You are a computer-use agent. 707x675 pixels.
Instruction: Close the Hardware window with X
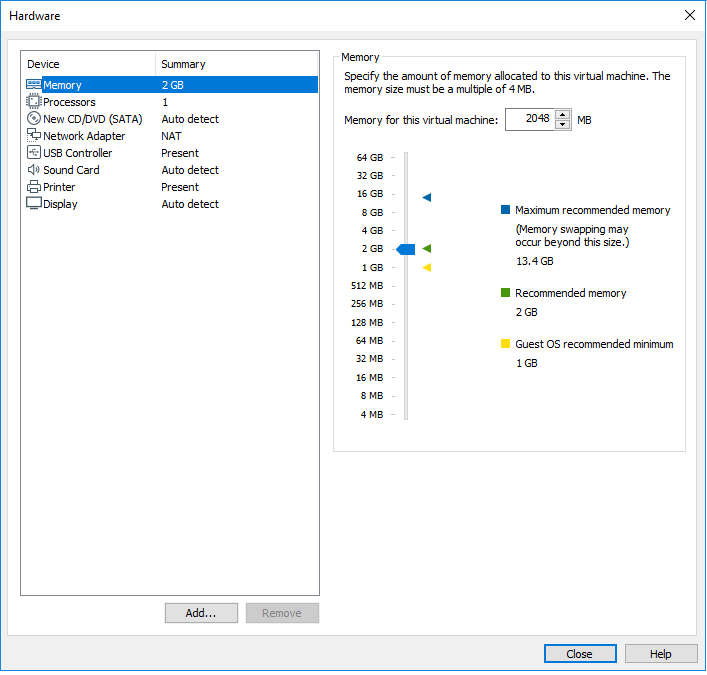coord(689,15)
